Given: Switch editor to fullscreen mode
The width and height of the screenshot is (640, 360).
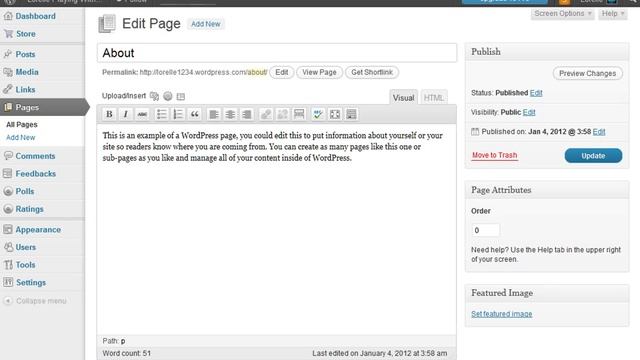Looking at the screenshot, I should 335,114.
